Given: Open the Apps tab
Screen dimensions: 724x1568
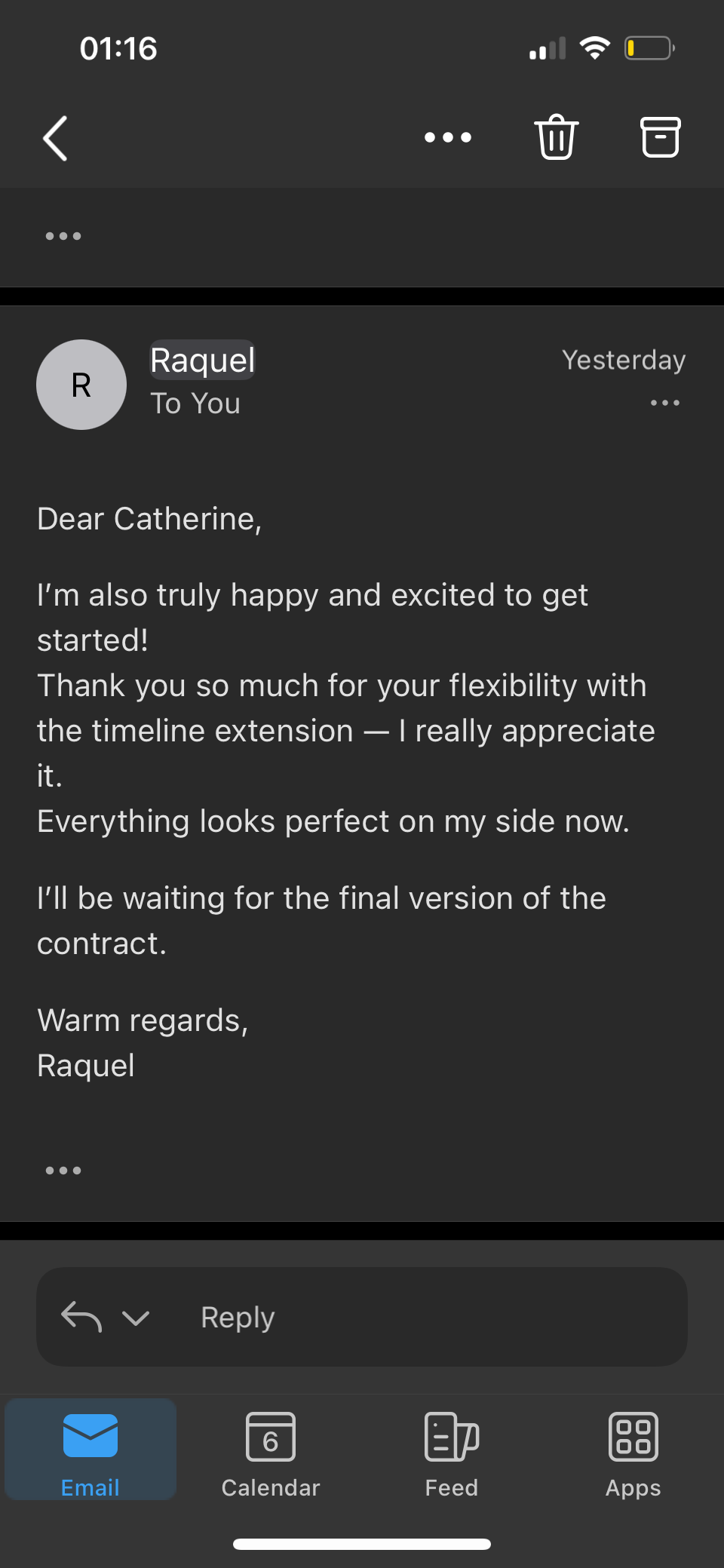Looking at the screenshot, I should (x=633, y=1454).
